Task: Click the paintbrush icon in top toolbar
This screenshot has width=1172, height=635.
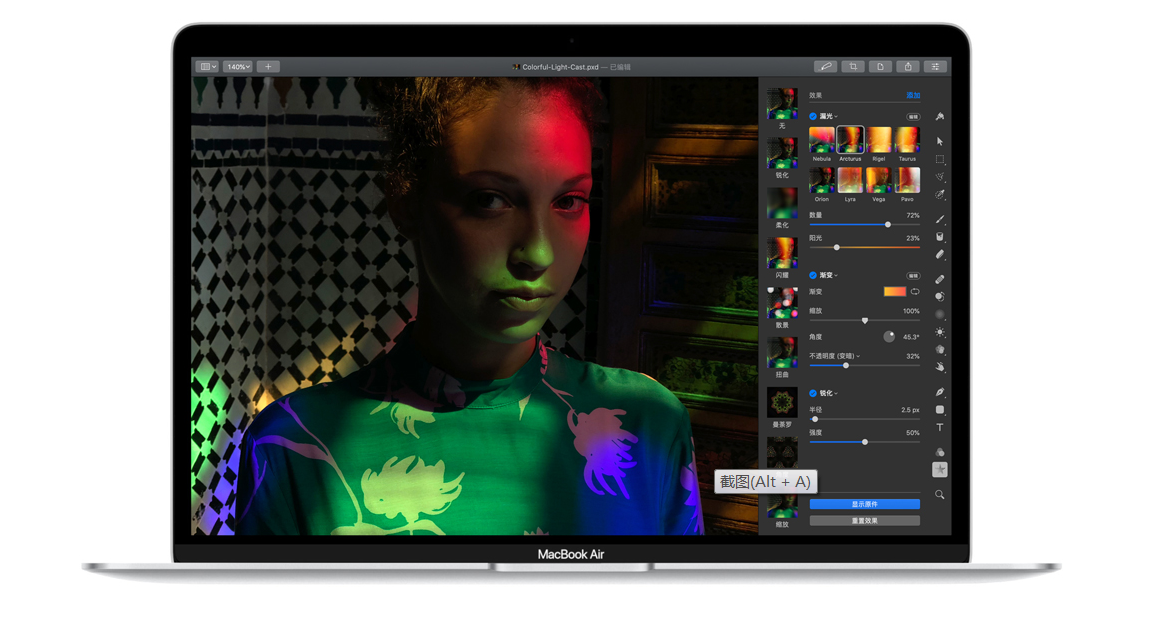Action: coord(825,66)
